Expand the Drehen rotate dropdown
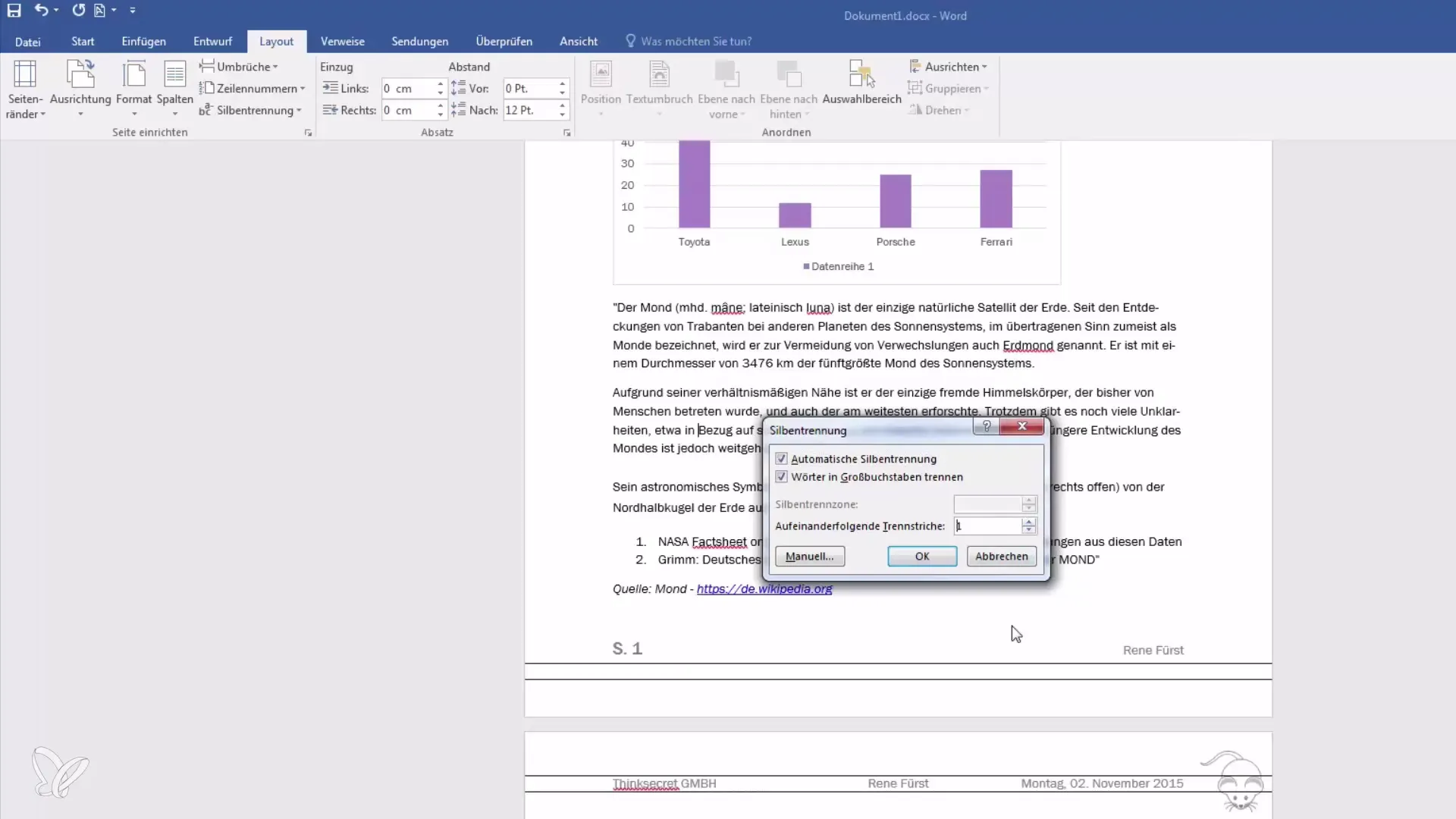Viewport: 1456px width, 819px height. pos(939,111)
